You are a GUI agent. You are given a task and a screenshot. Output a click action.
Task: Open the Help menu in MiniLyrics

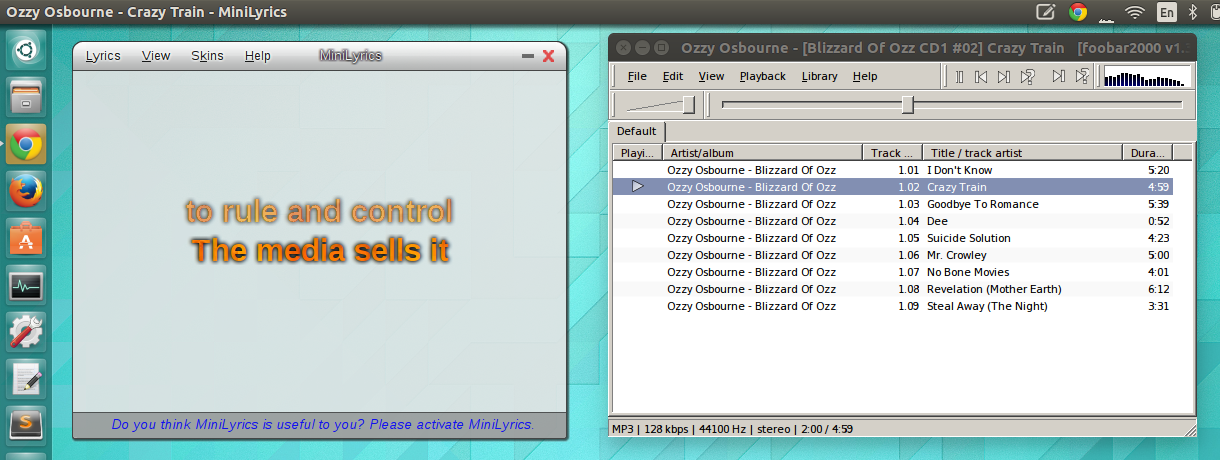257,56
